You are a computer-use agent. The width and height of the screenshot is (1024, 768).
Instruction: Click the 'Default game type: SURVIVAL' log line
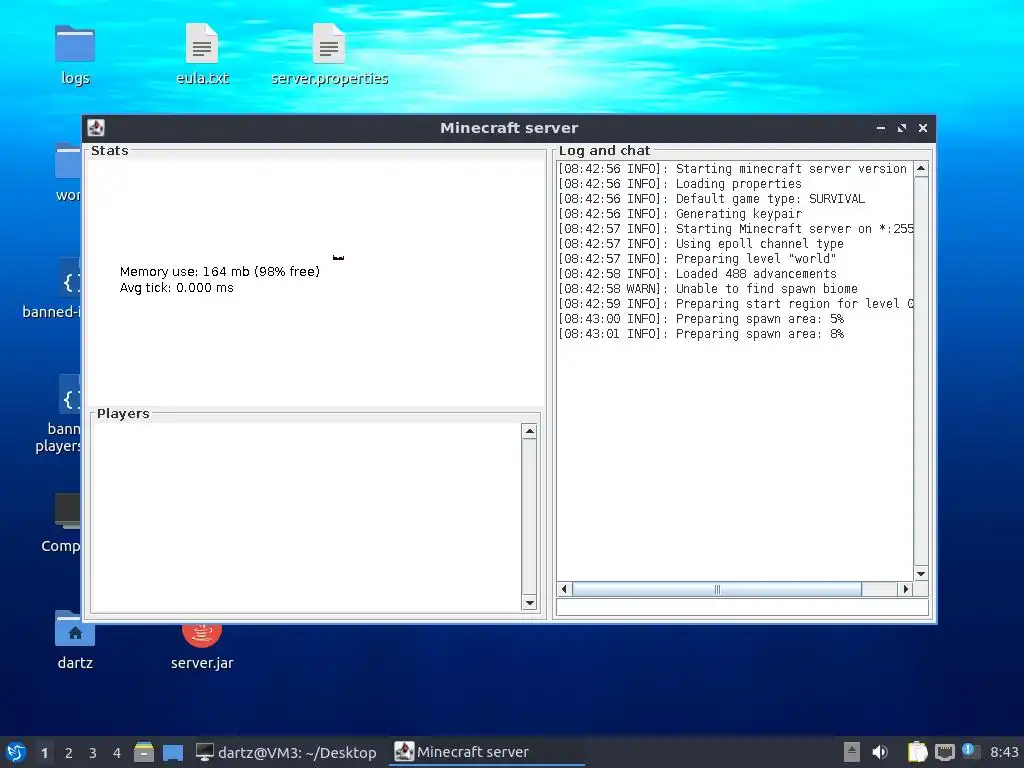(711, 199)
